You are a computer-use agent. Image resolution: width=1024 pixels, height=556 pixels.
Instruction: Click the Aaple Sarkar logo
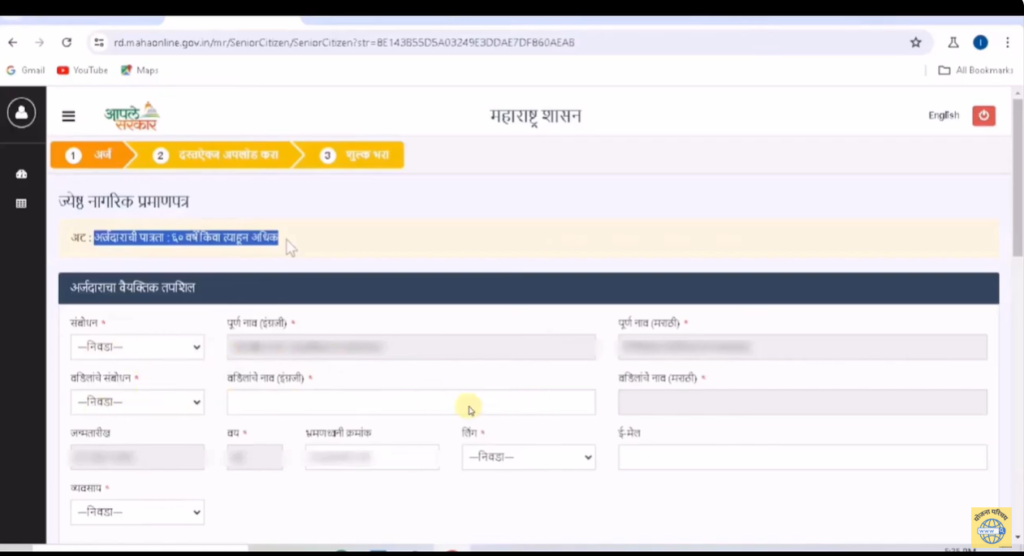click(131, 116)
